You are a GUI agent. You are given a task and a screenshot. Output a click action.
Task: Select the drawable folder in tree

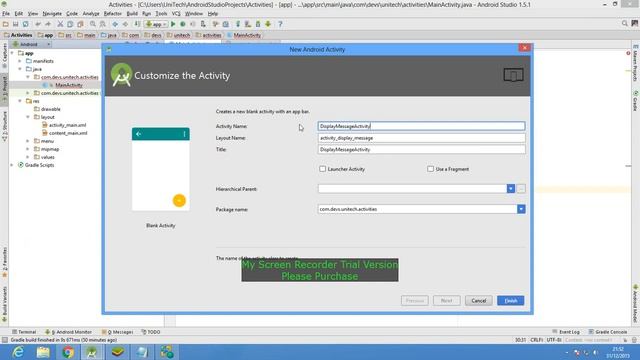pos(51,109)
